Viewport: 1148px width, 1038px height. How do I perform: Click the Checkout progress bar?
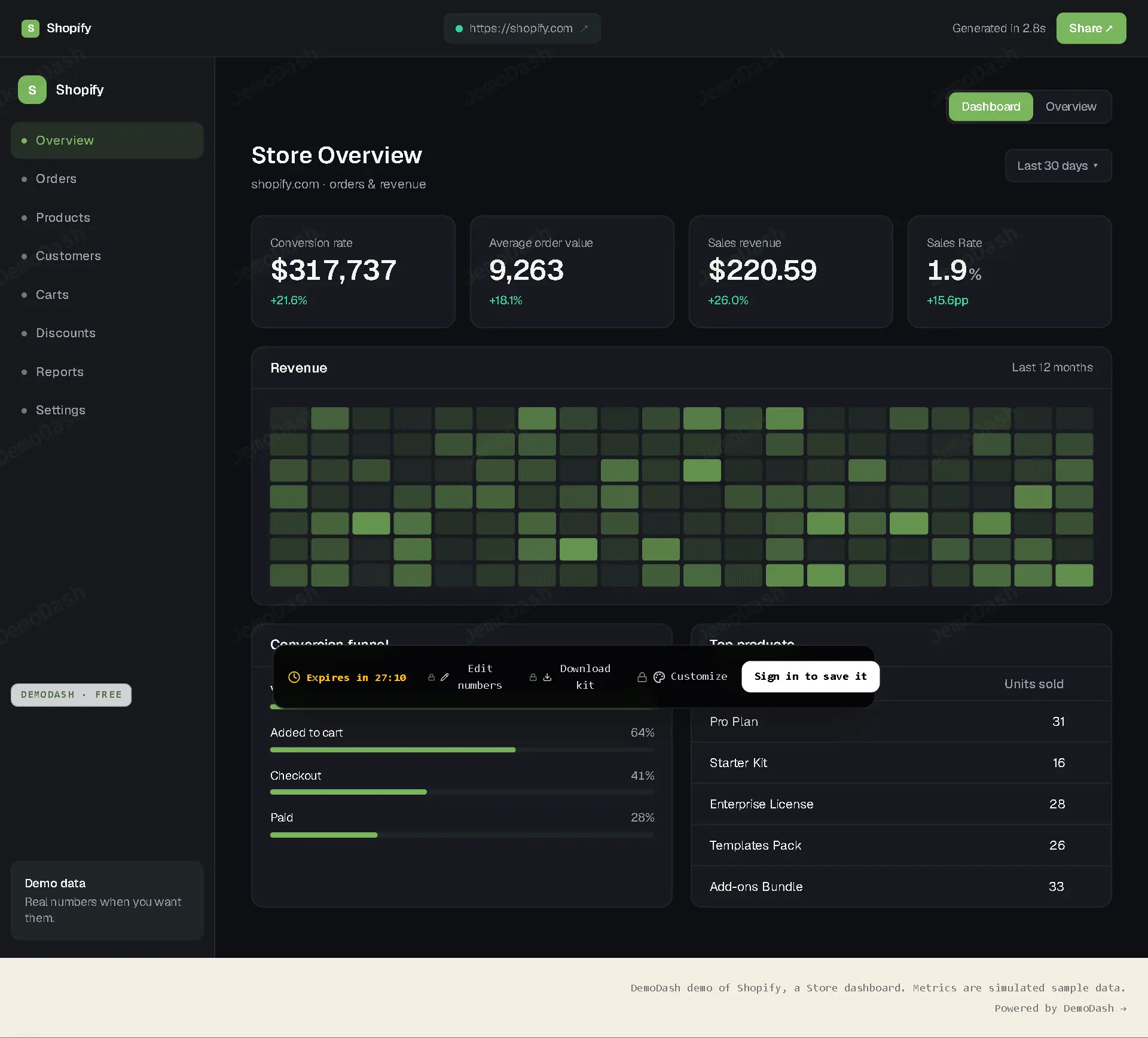pos(462,792)
